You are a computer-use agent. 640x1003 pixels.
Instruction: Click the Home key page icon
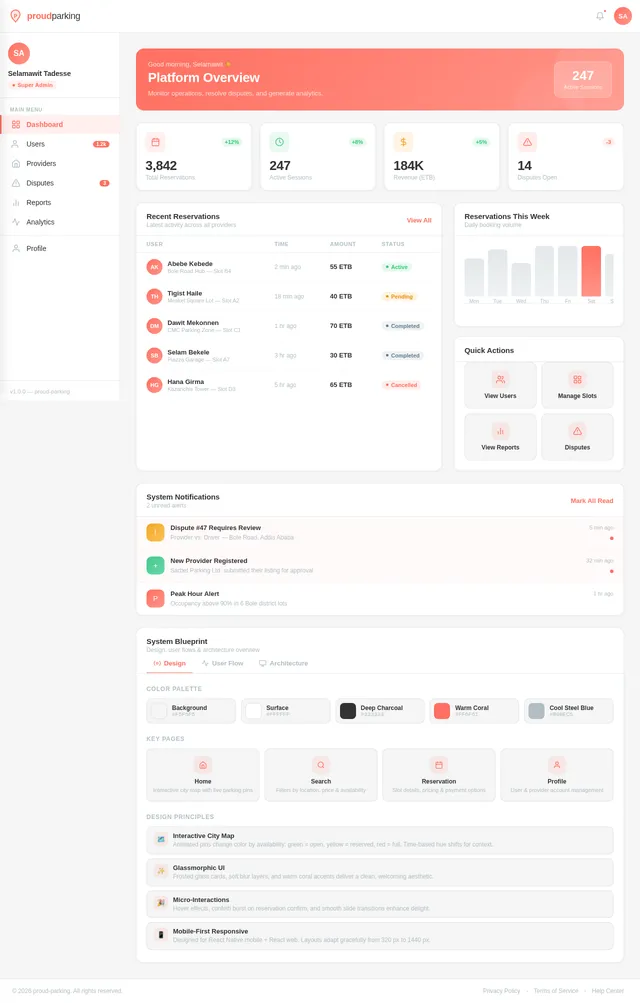(x=203, y=765)
